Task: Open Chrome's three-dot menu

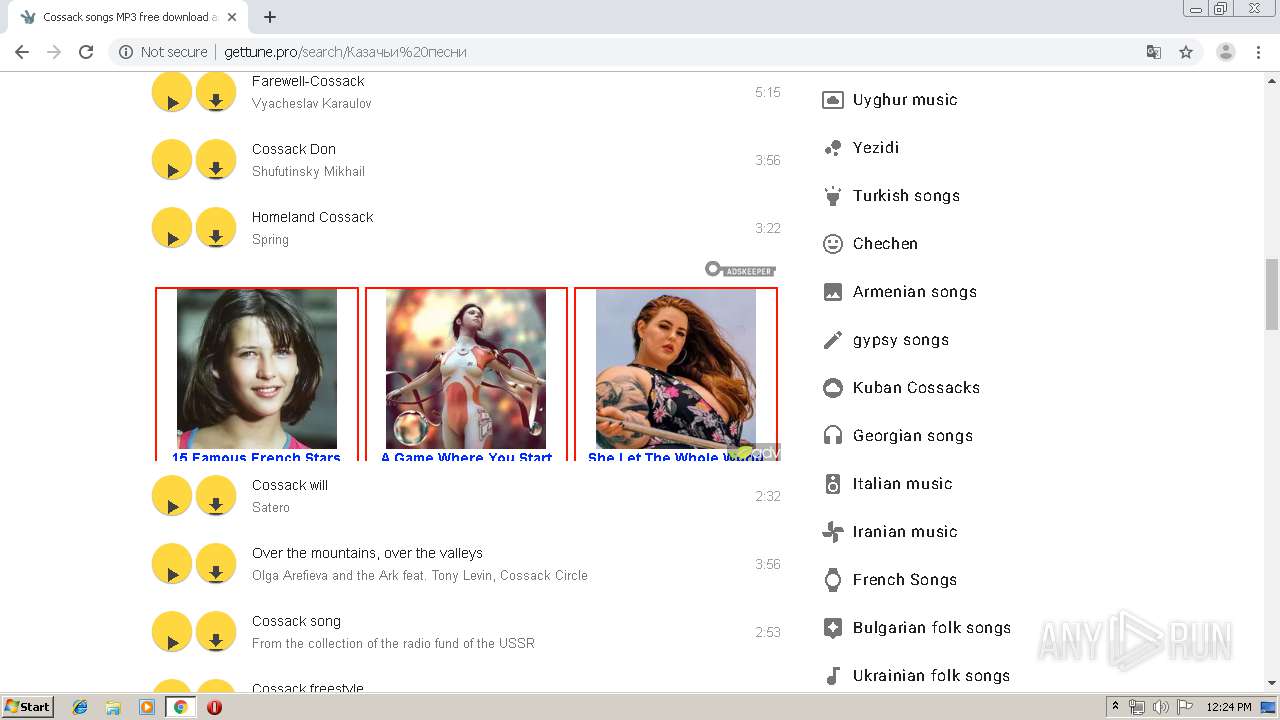Action: (x=1258, y=52)
